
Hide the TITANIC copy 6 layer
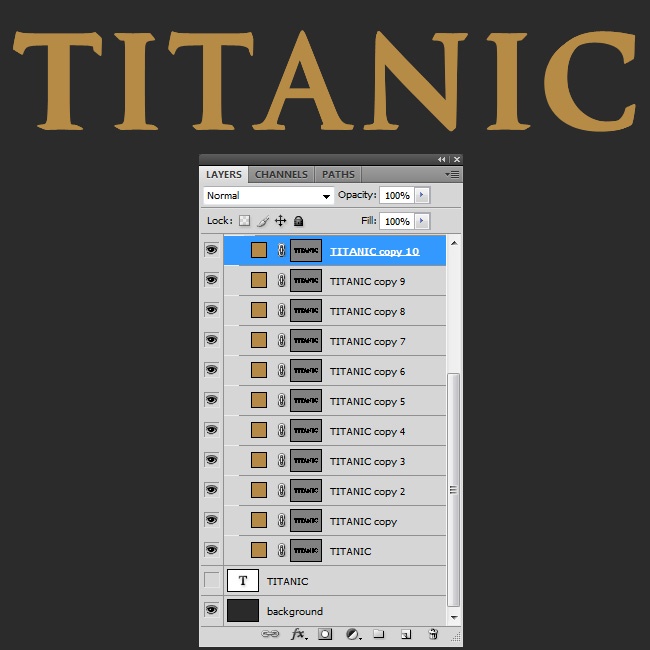(x=211, y=370)
